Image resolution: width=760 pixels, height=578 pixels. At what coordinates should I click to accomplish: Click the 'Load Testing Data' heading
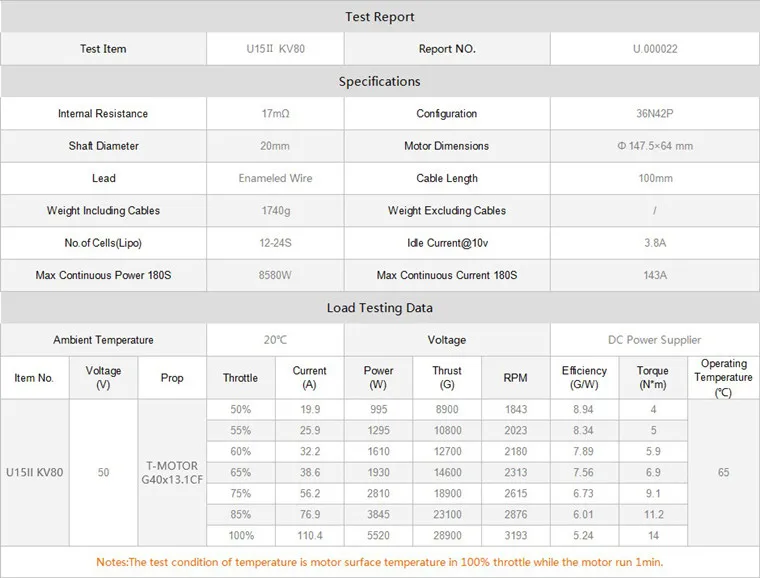click(380, 308)
